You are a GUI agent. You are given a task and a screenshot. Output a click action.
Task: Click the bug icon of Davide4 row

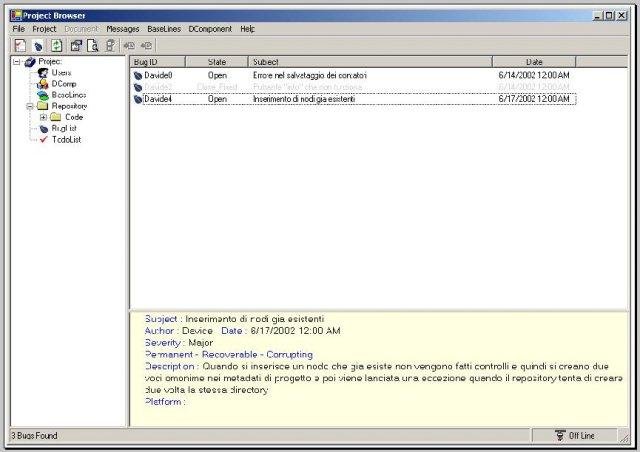[x=138, y=99]
